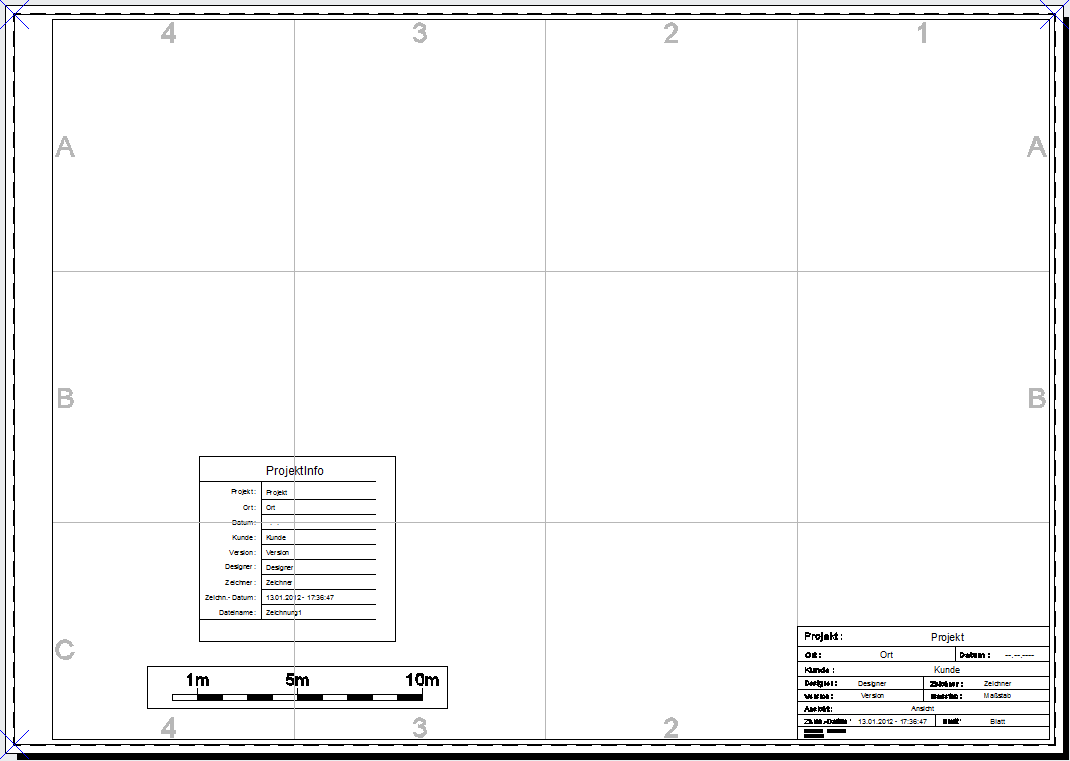Click the 10m label on the scale bar
This screenshot has width=1070, height=761.
point(422,681)
